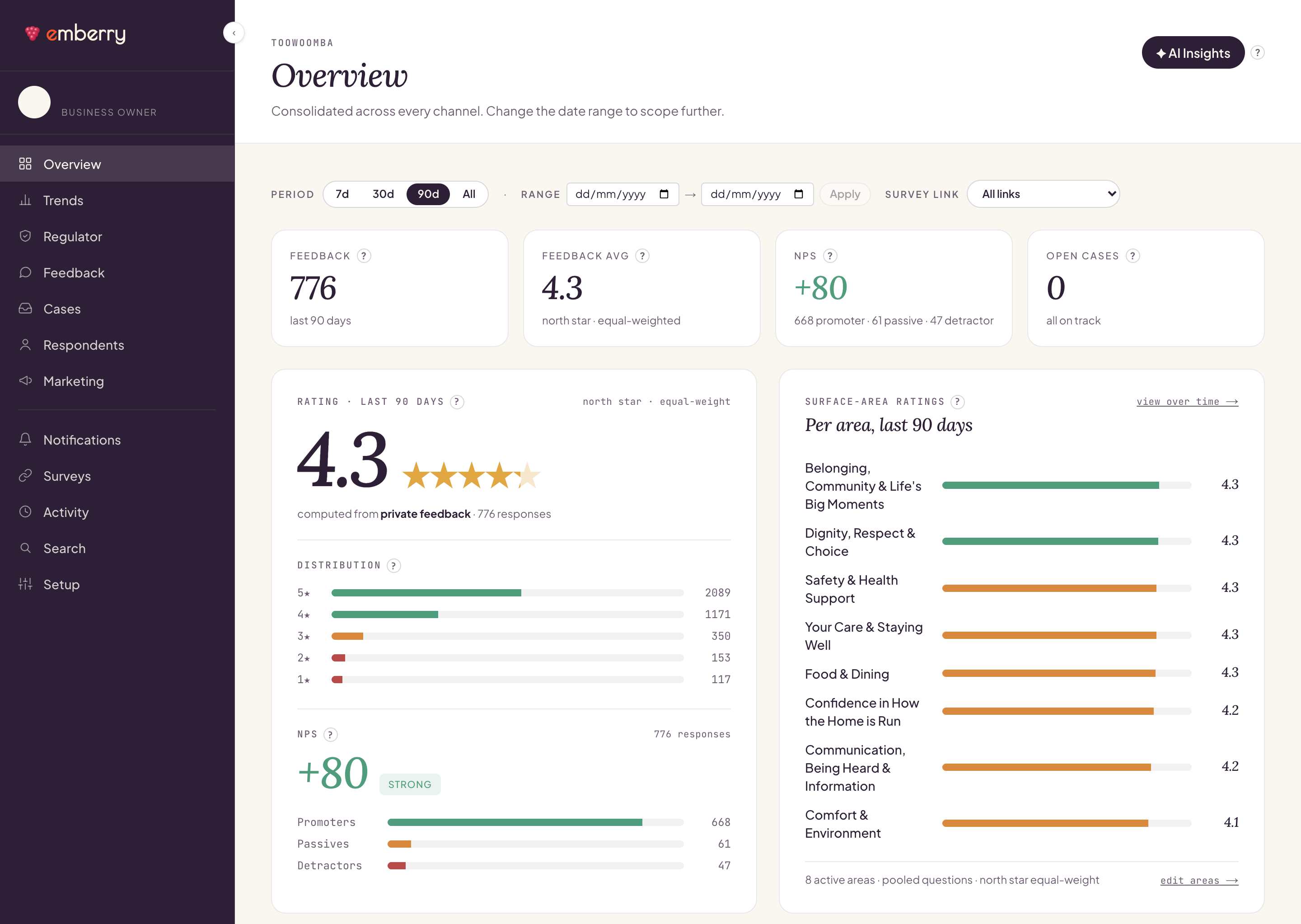The image size is (1301, 924).
Task: Click the Detractors count 47
Action: (724, 865)
